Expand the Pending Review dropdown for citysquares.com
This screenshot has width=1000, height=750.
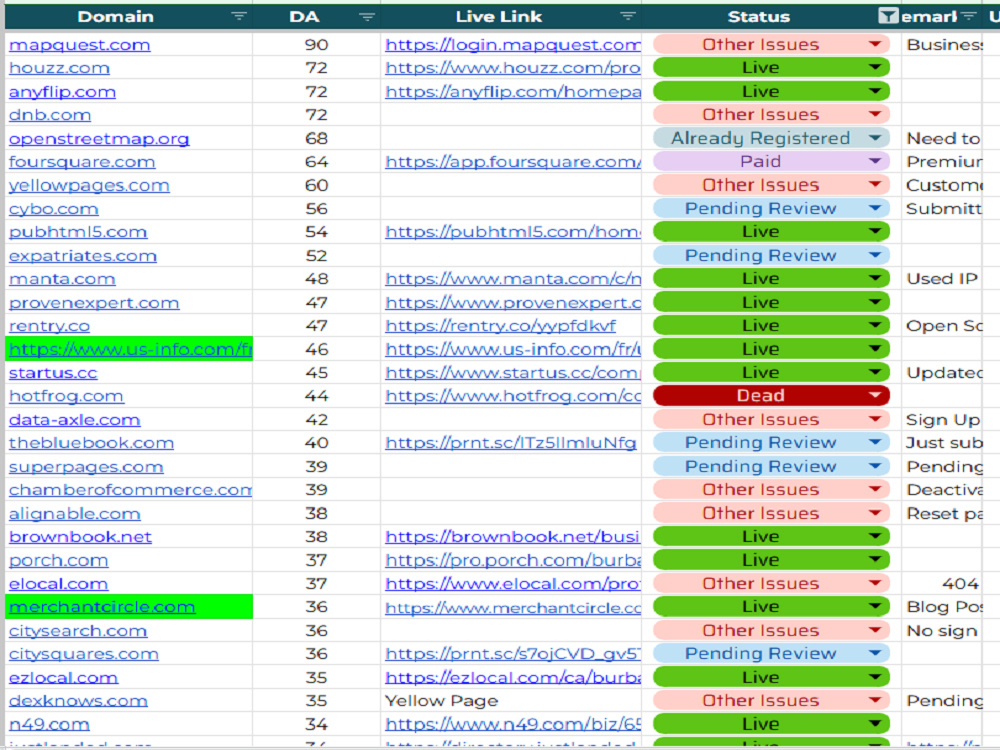coord(875,653)
